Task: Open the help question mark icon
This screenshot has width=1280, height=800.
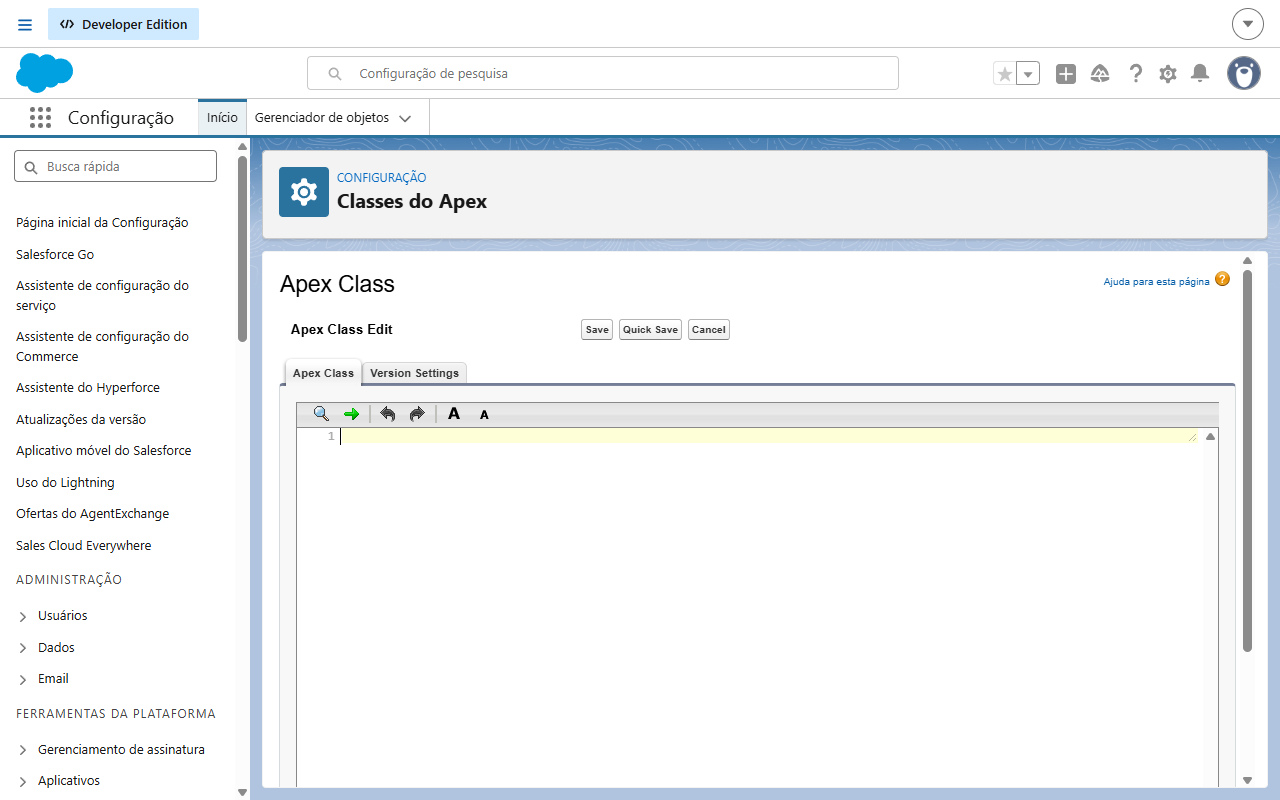Action: pyautogui.click(x=1135, y=74)
